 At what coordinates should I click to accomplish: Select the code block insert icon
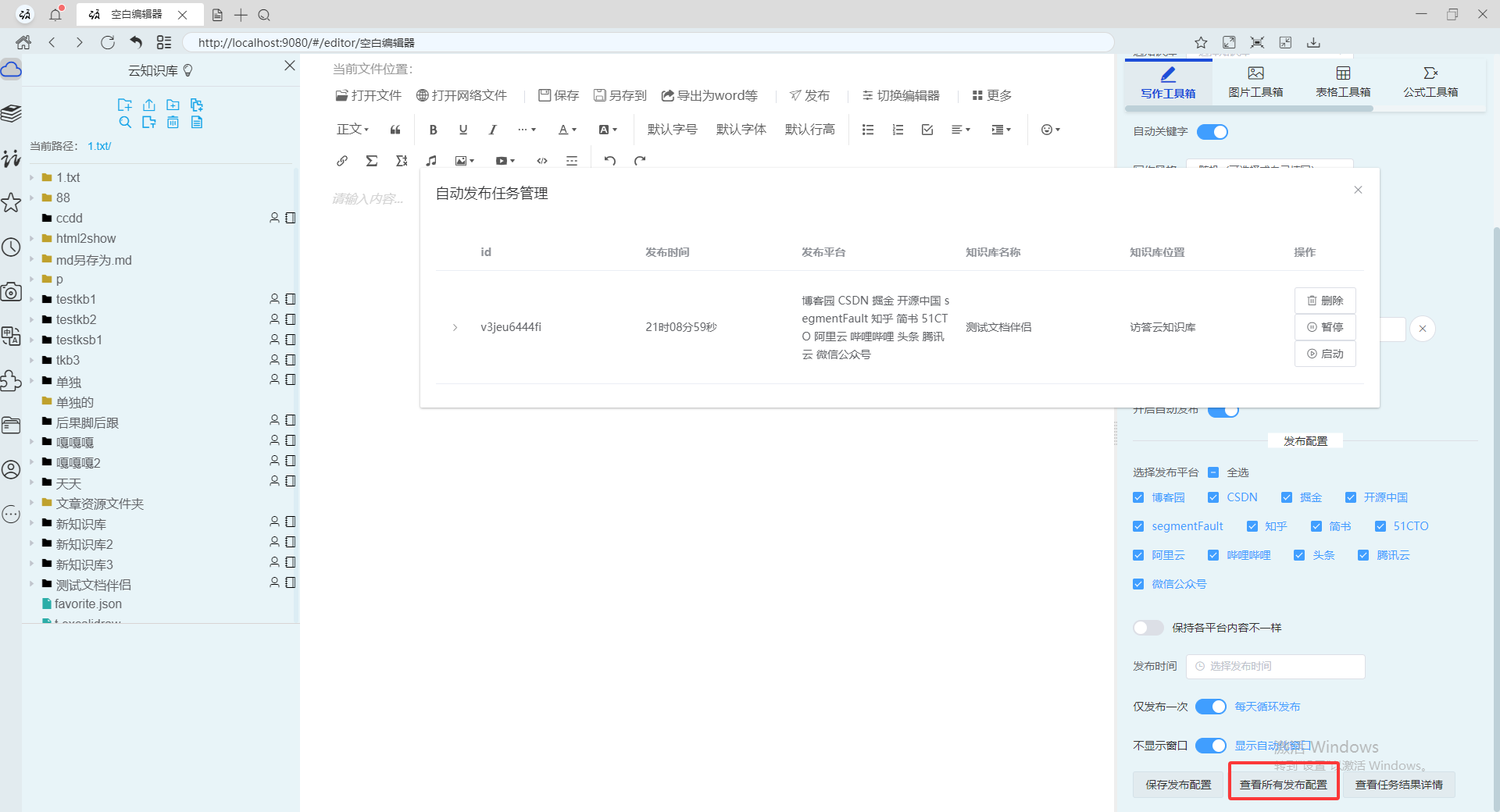point(541,161)
